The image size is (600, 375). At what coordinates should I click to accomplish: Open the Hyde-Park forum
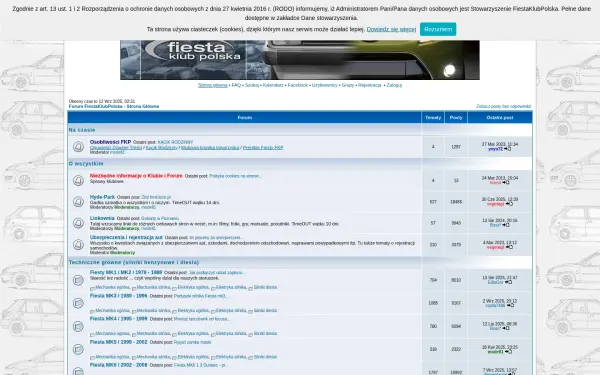[x=102, y=197]
